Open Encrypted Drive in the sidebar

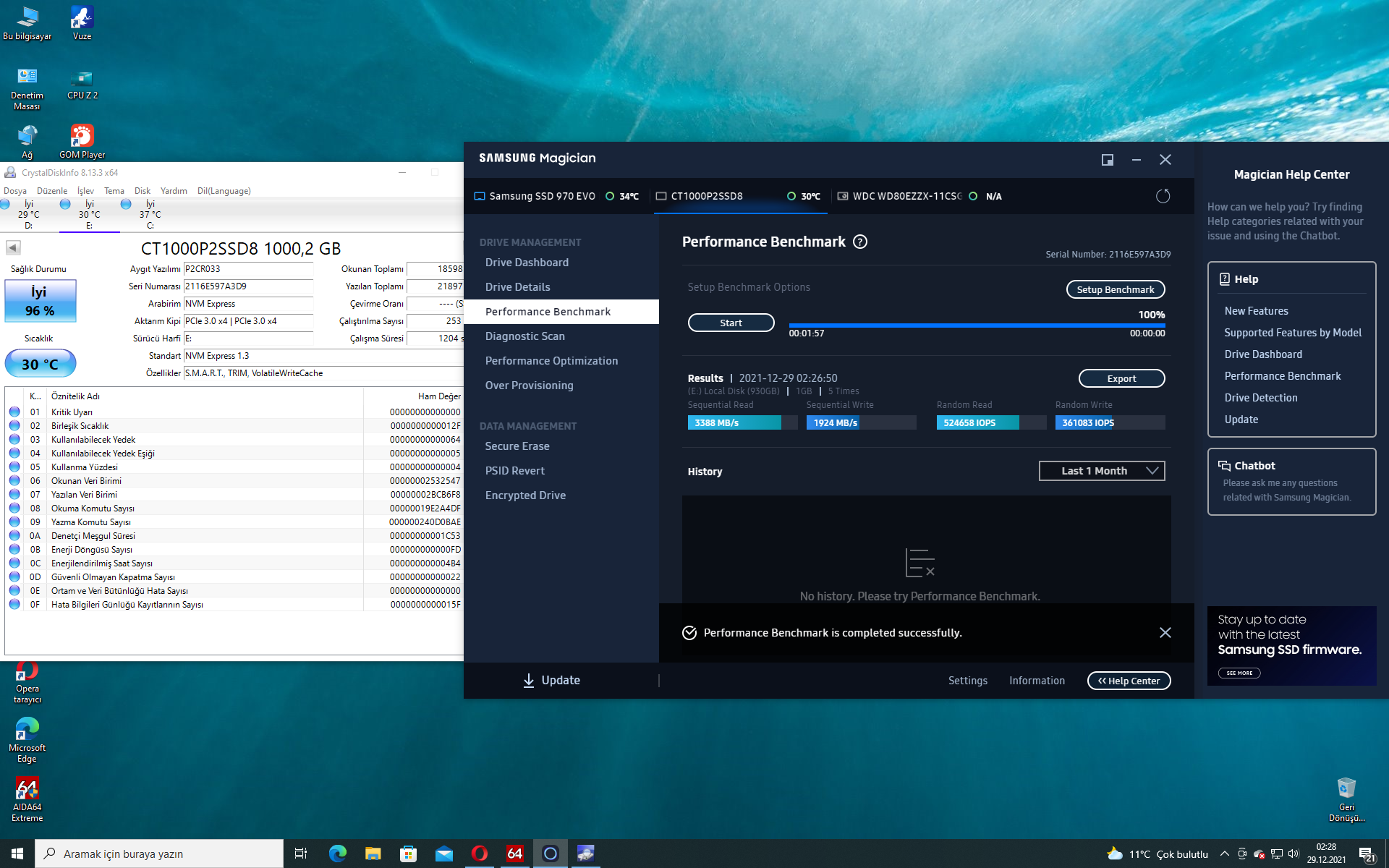[525, 495]
